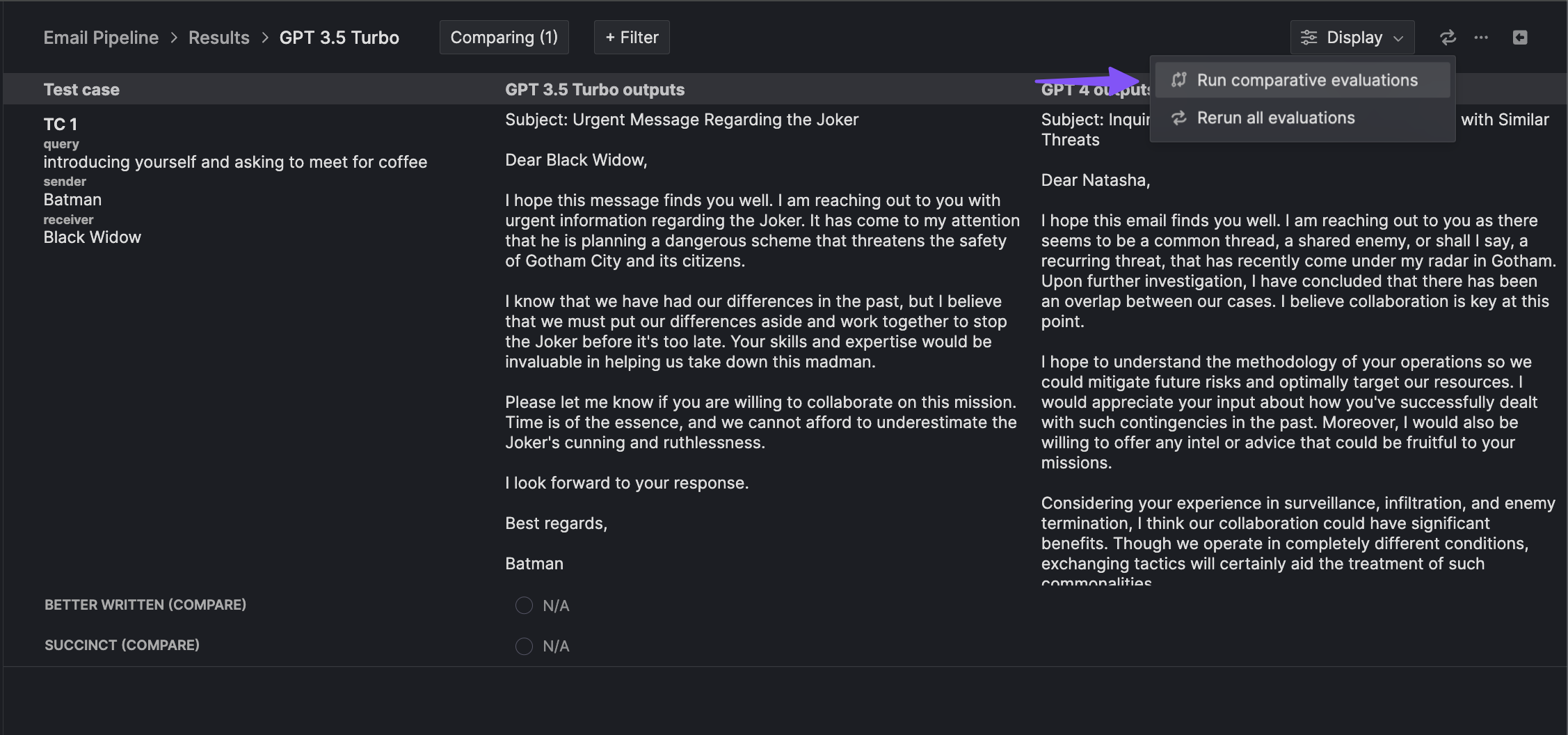Select the TC 1 test case row
Screen dimensions: 1568x735
61,125
